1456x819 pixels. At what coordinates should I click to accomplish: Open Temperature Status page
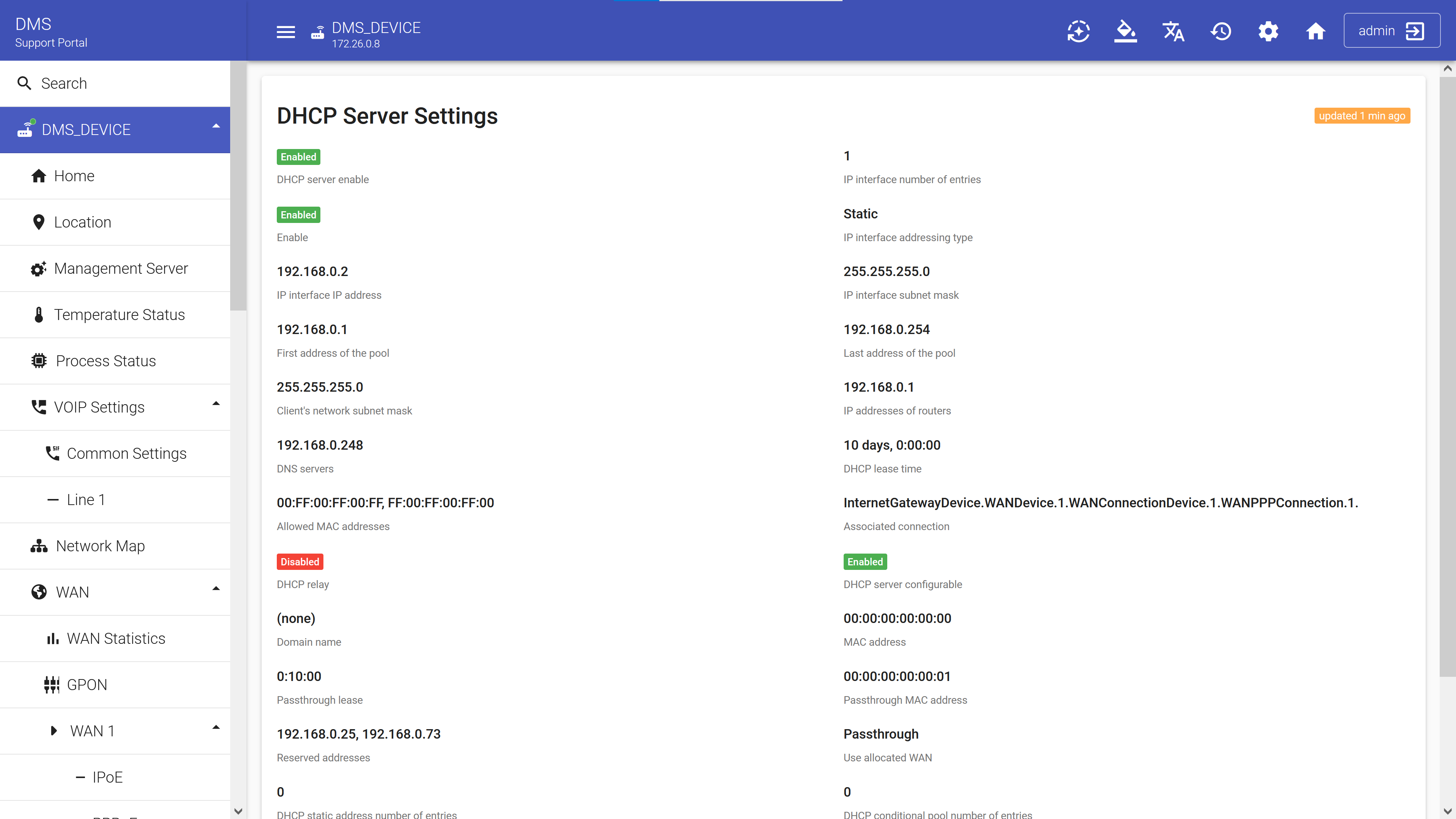point(119,315)
